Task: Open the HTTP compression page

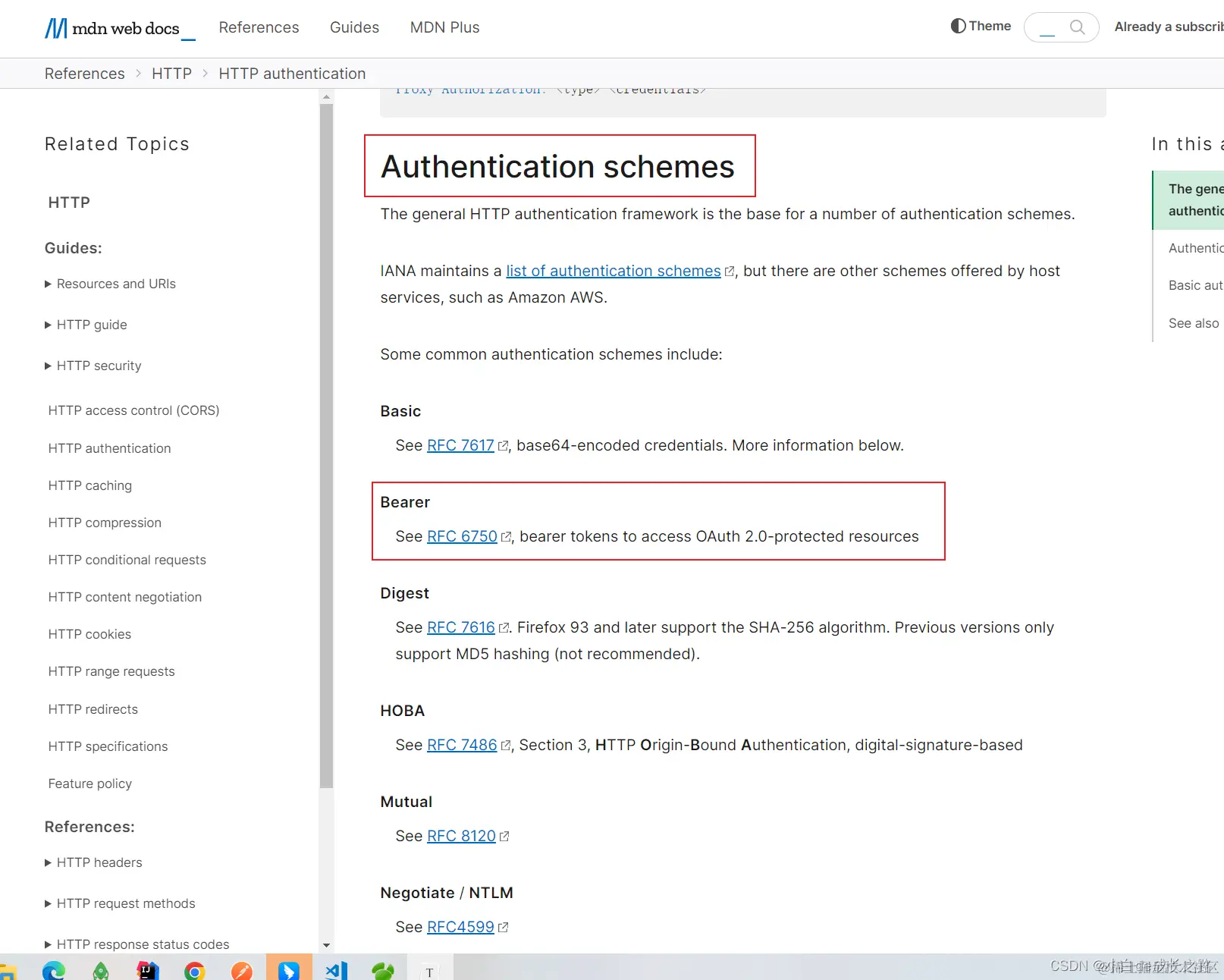Action: tap(105, 523)
